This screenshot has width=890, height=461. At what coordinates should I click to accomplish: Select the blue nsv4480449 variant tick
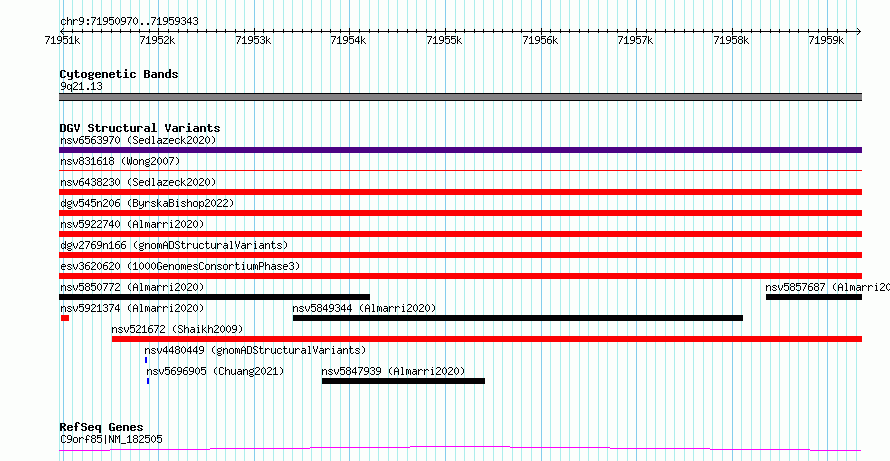point(146,360)
